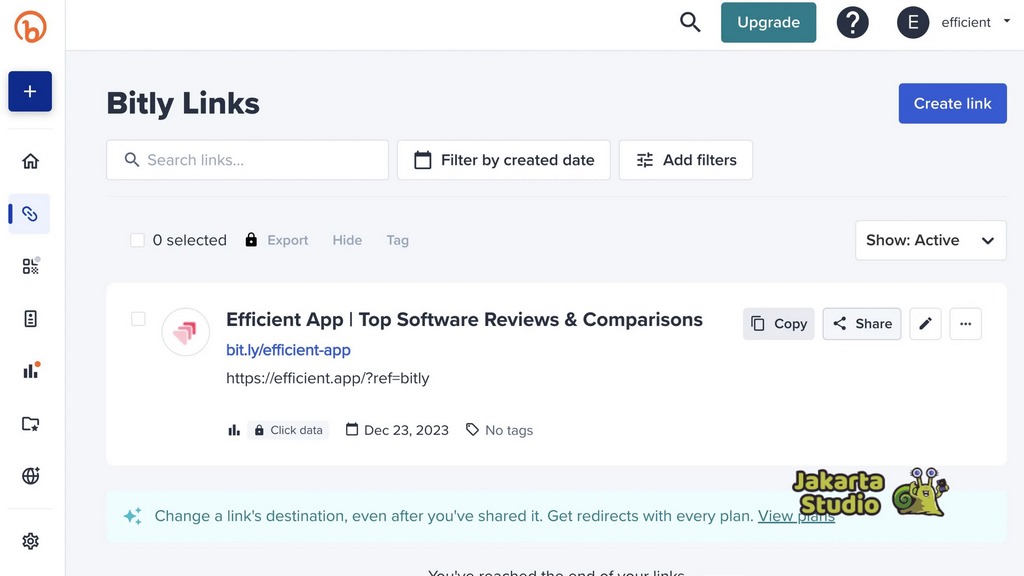Click the Create link button
The image size is (1024, 576).
[952, 103]
